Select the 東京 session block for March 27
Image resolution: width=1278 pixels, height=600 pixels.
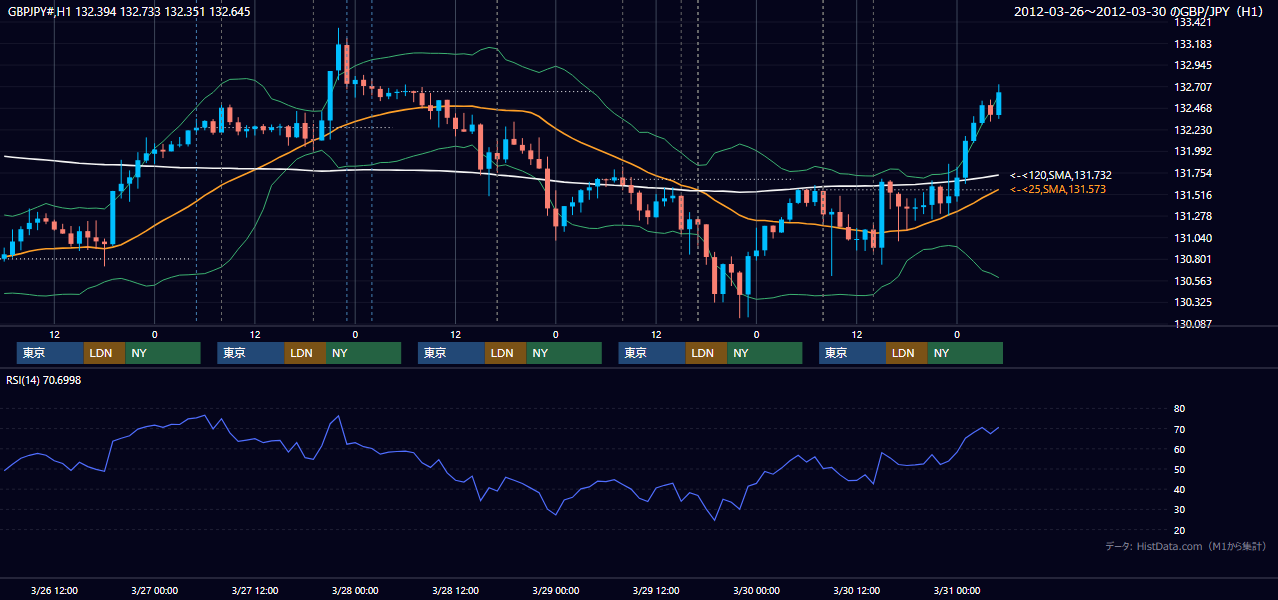(x=250, y=353)
